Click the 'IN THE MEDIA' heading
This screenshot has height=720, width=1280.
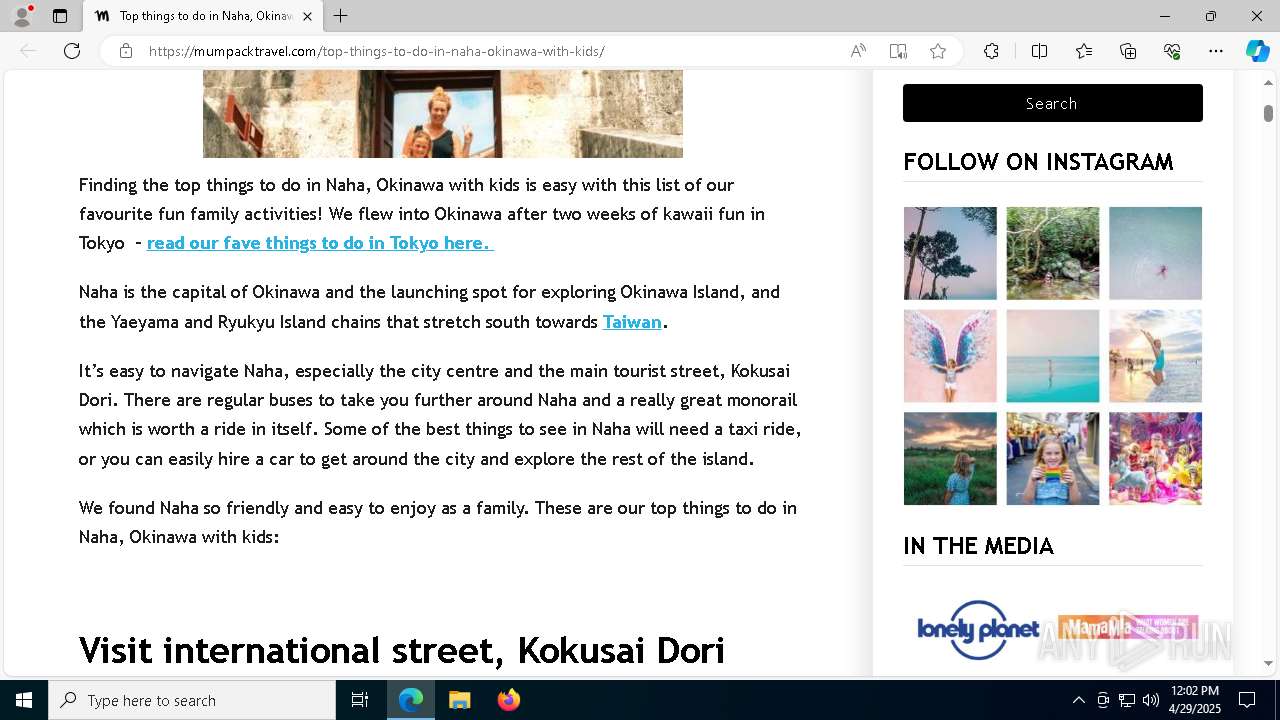click(978, 546)
